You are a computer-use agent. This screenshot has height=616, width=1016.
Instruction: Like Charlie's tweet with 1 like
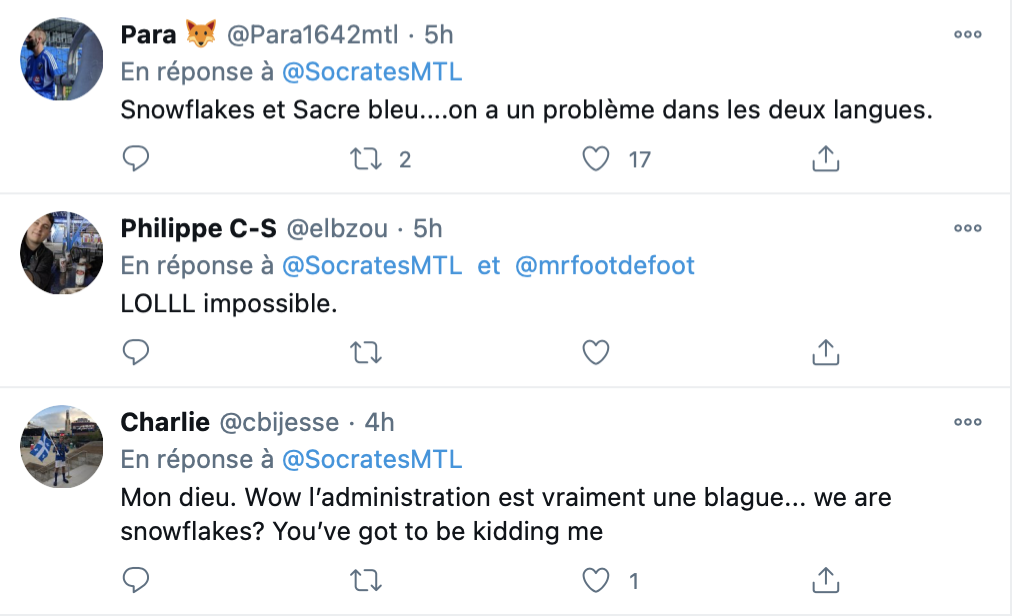[x=595, y=580]
